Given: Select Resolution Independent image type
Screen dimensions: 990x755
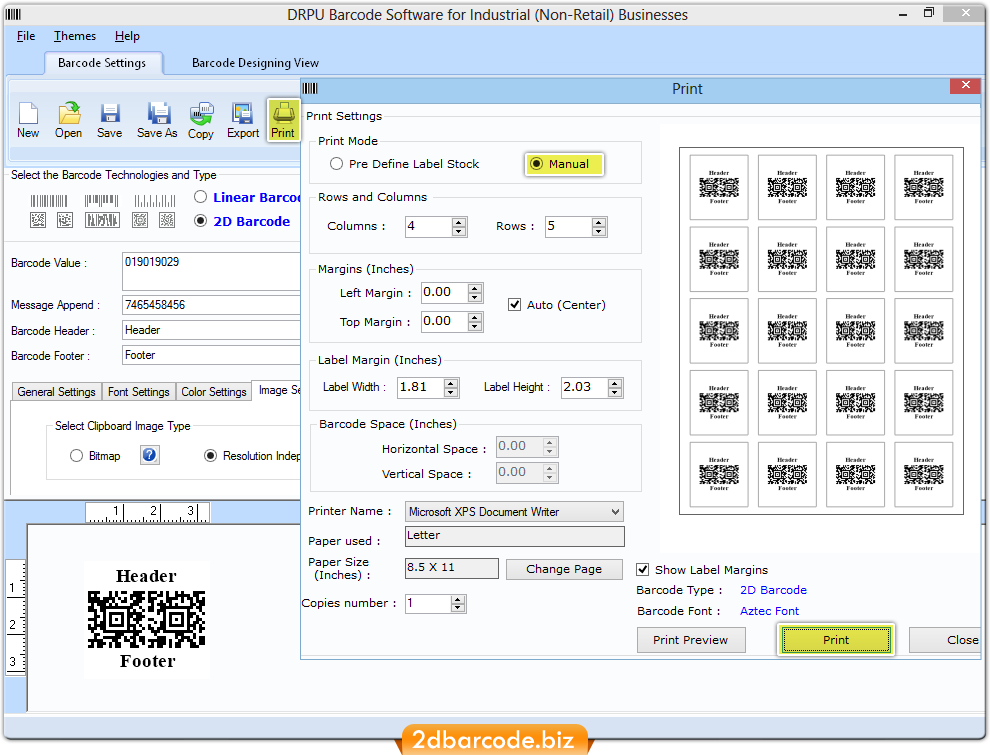Looking at the screenshot, I should 211,456.
